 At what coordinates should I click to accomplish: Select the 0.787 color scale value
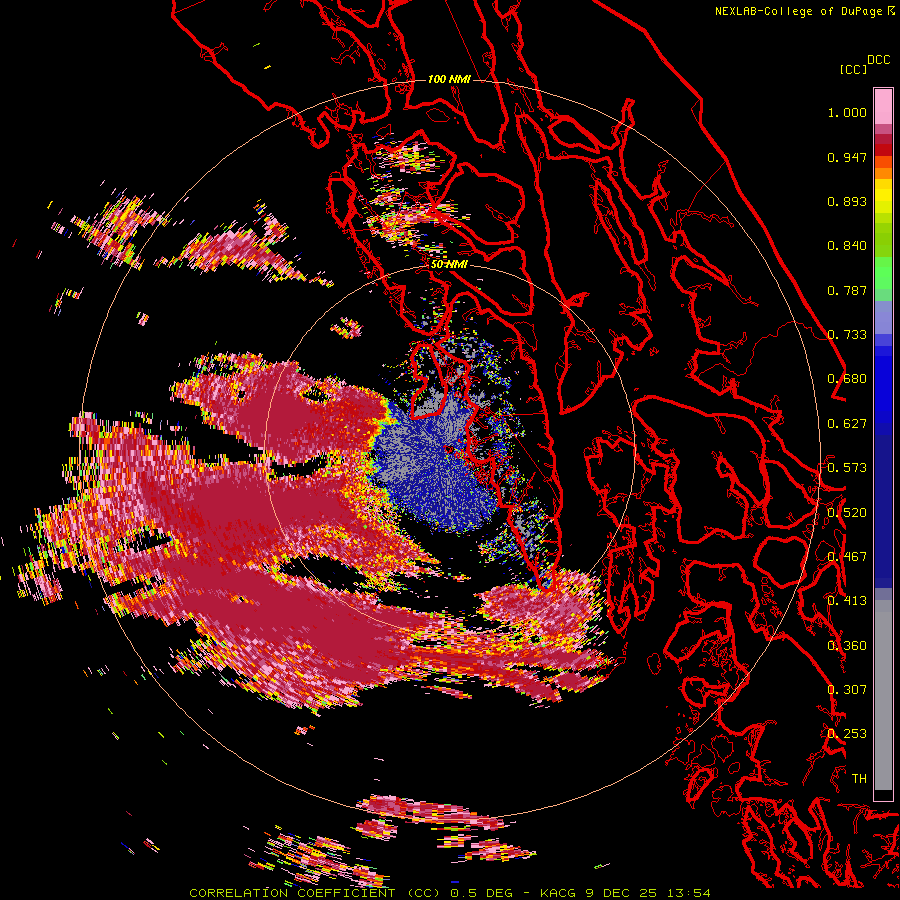(847, 290)
